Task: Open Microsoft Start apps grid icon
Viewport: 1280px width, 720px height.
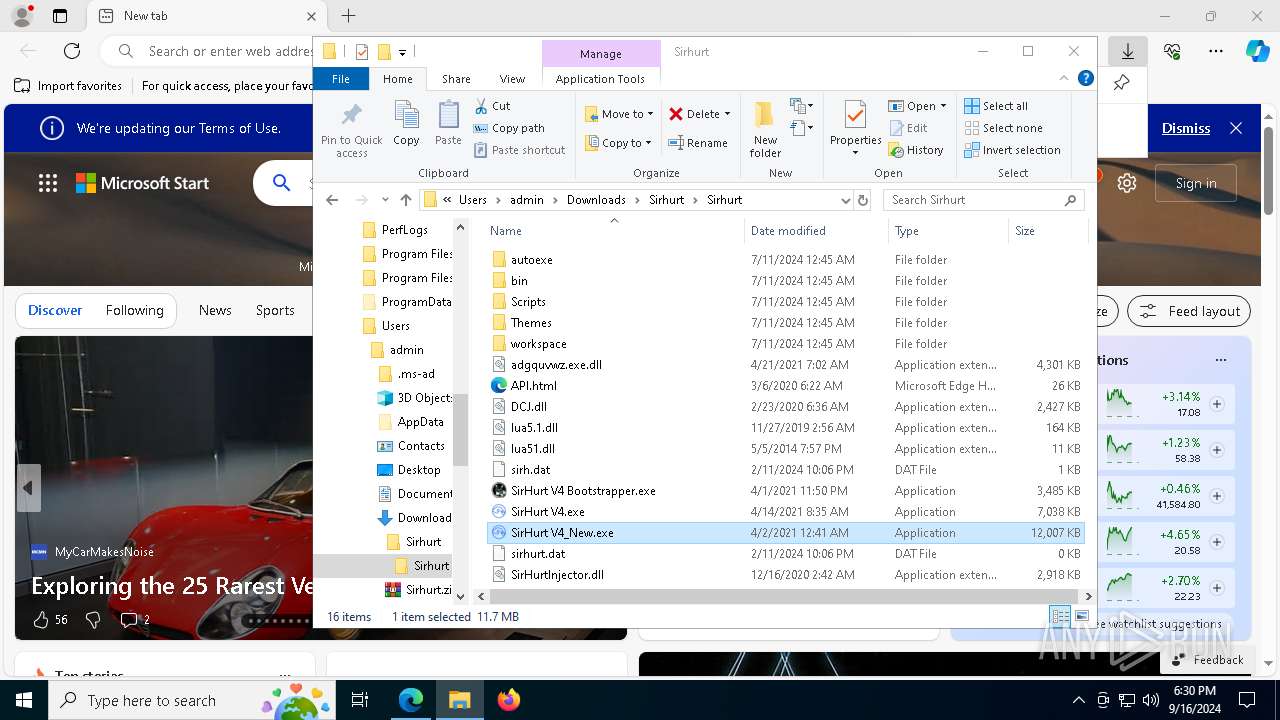Action: (x=47, y=183)
